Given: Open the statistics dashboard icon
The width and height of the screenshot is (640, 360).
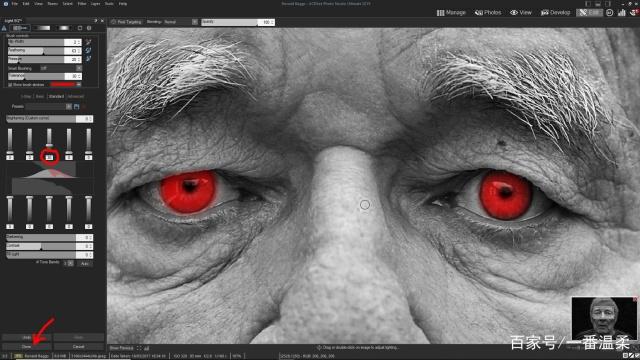Looking at the screenshot, I should (x=622, y=13).
